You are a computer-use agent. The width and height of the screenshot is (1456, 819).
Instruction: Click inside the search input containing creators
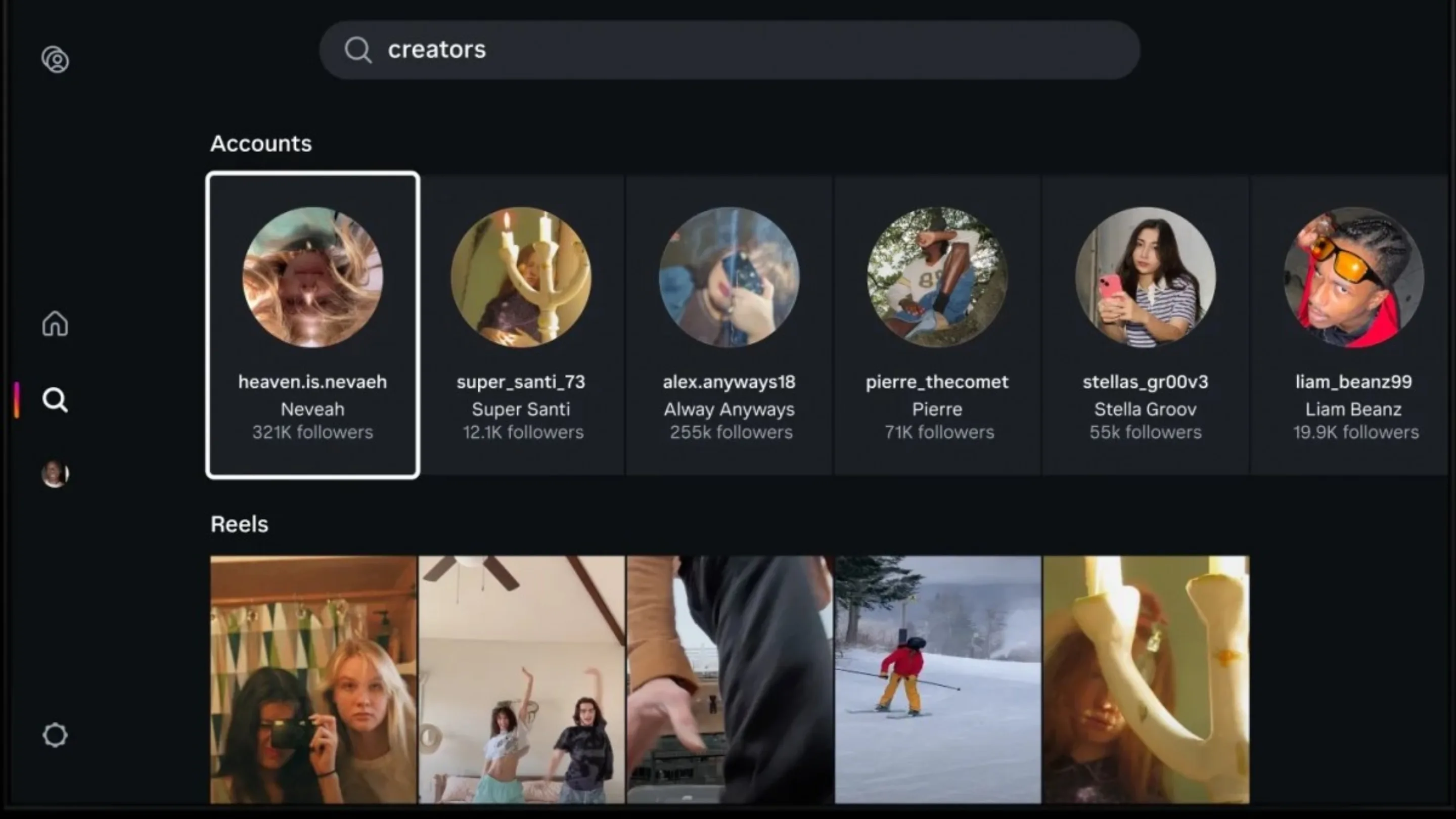click(x=622, y=50)
